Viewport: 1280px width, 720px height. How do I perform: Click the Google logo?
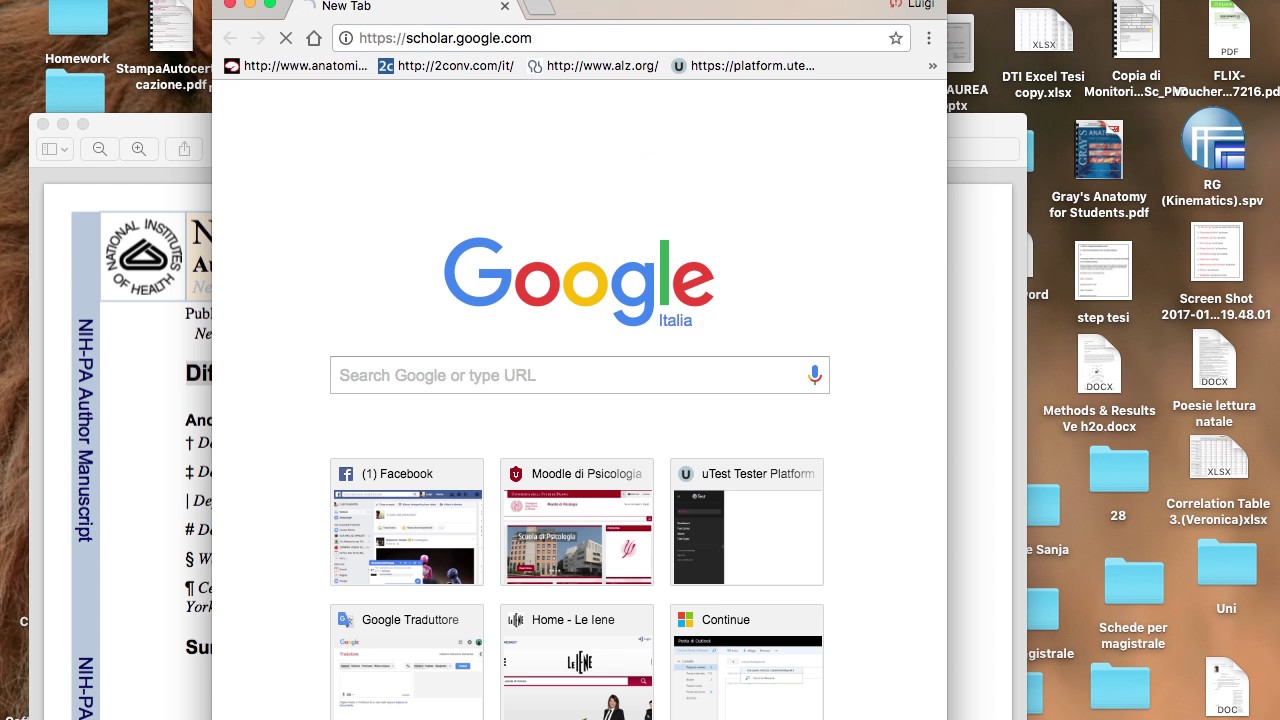(x=579, y=282)
